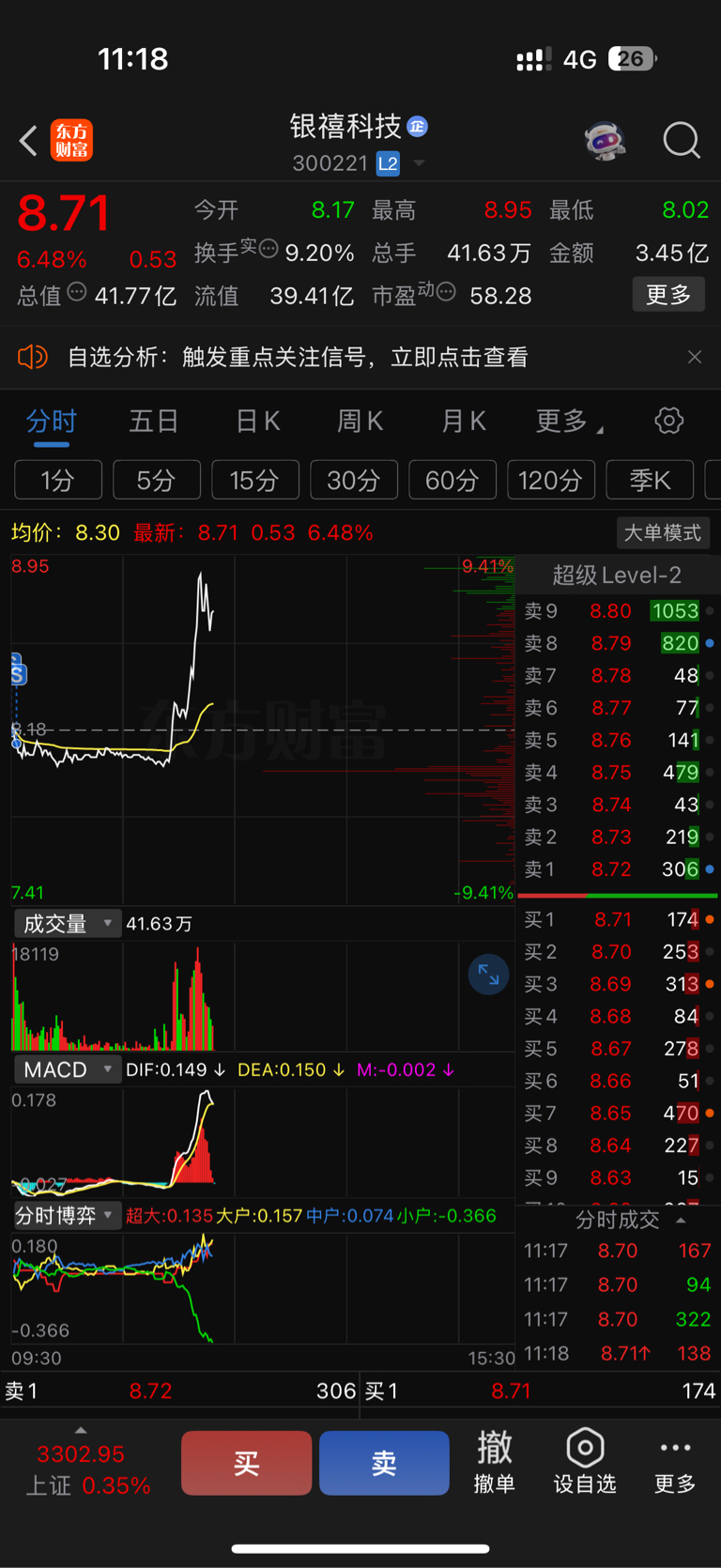This screenshot has height=1568, width=721.
Task: Dismiss the 自选分析 notification banner
Action: pos(695,357)
